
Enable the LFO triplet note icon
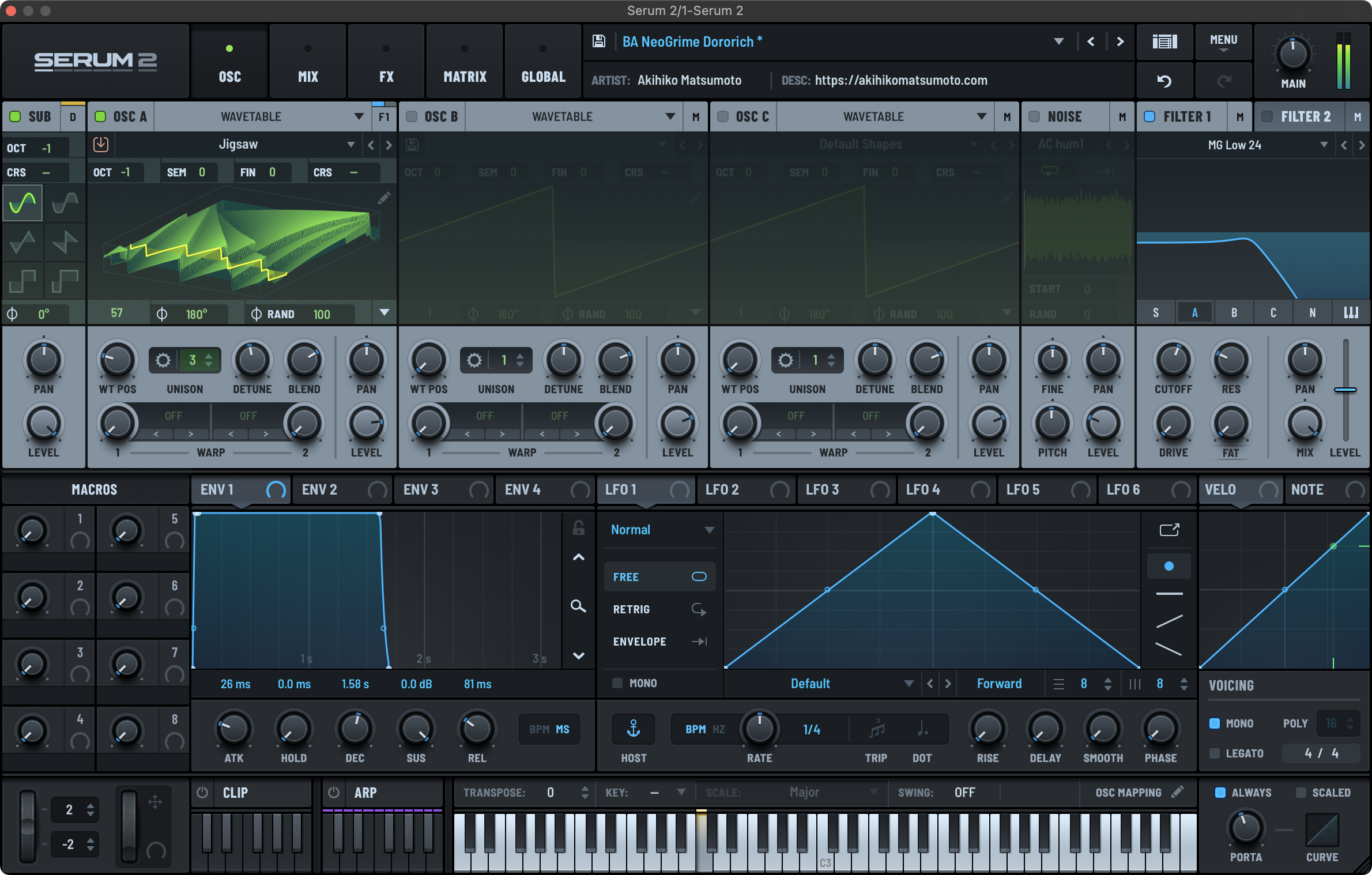click(876, 729)
